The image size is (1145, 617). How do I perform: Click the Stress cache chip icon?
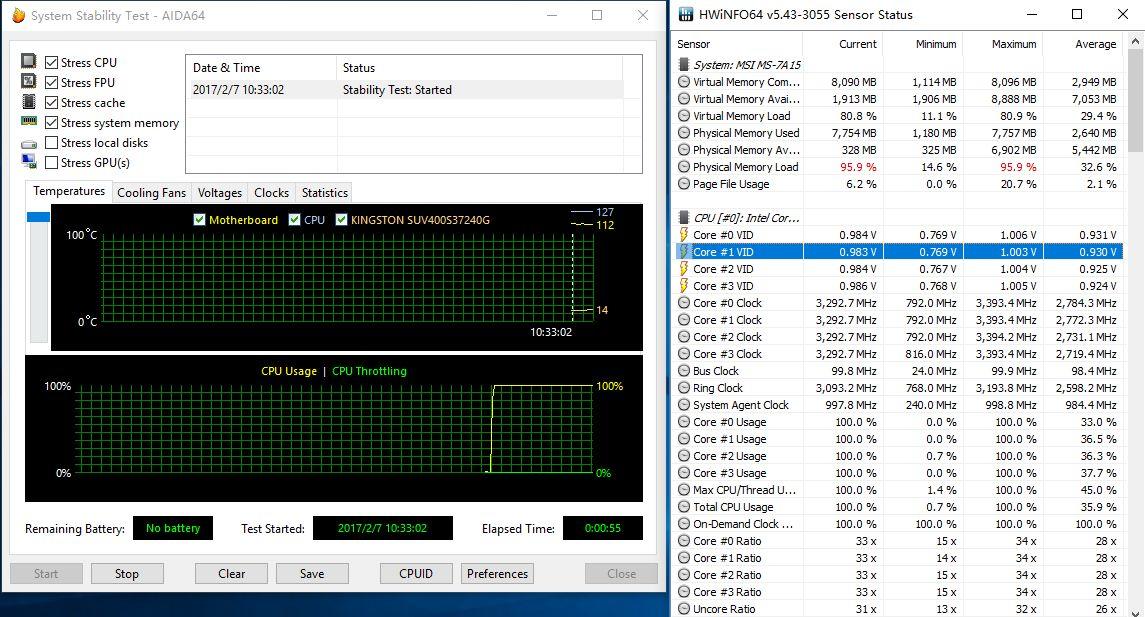28,101
